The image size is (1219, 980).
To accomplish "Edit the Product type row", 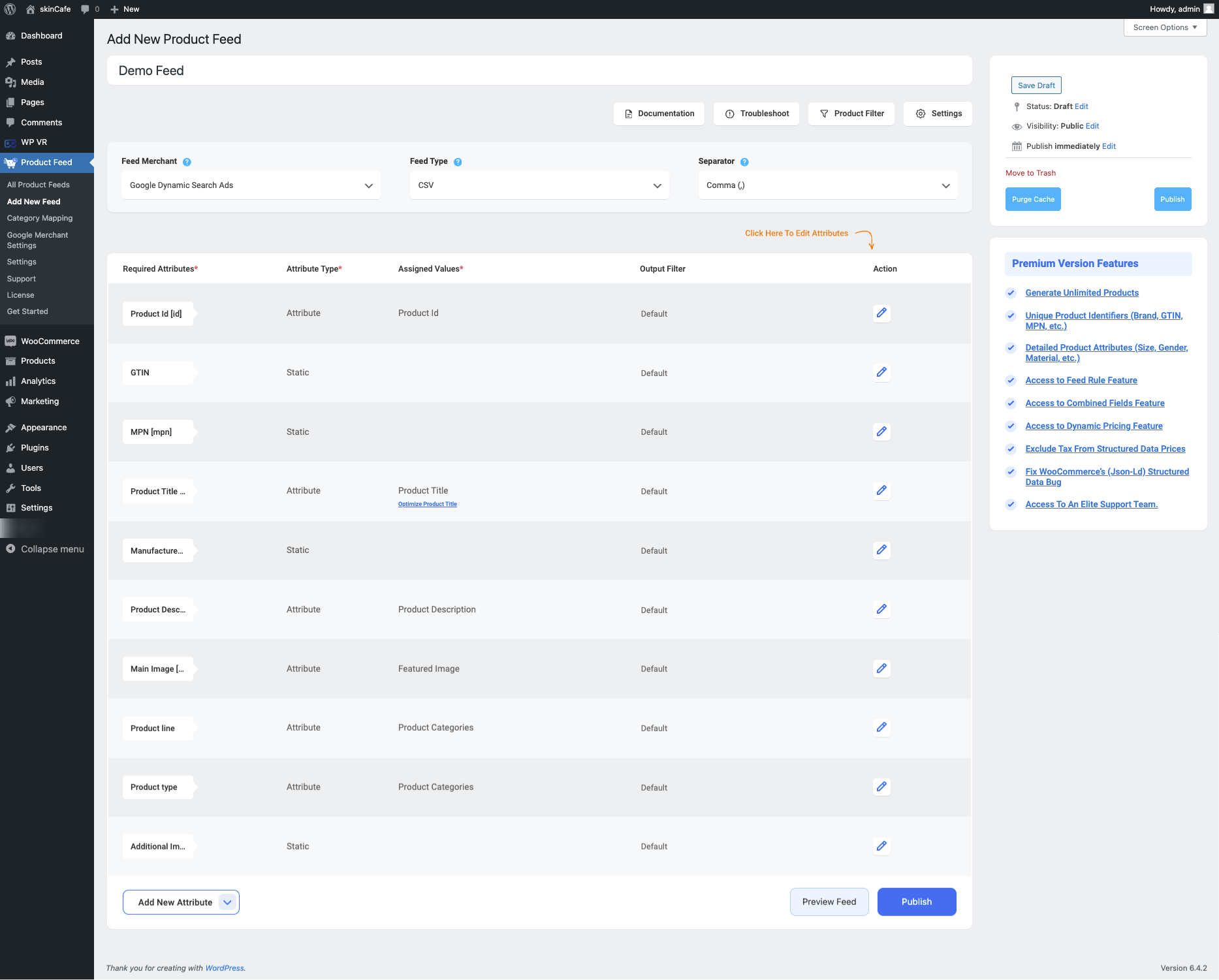I will [881, 787].
